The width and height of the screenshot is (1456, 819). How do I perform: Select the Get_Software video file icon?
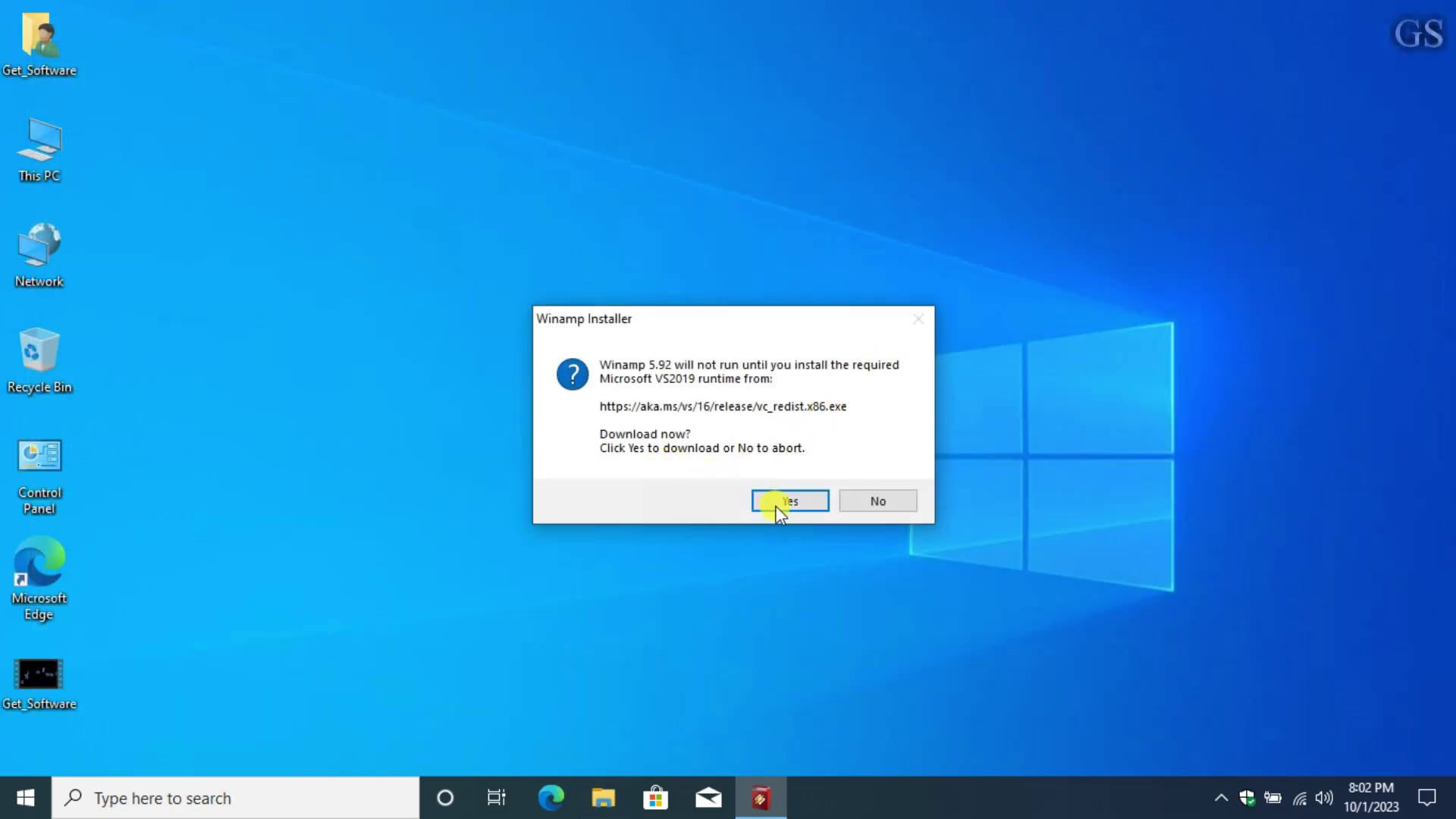pos(39,684)
